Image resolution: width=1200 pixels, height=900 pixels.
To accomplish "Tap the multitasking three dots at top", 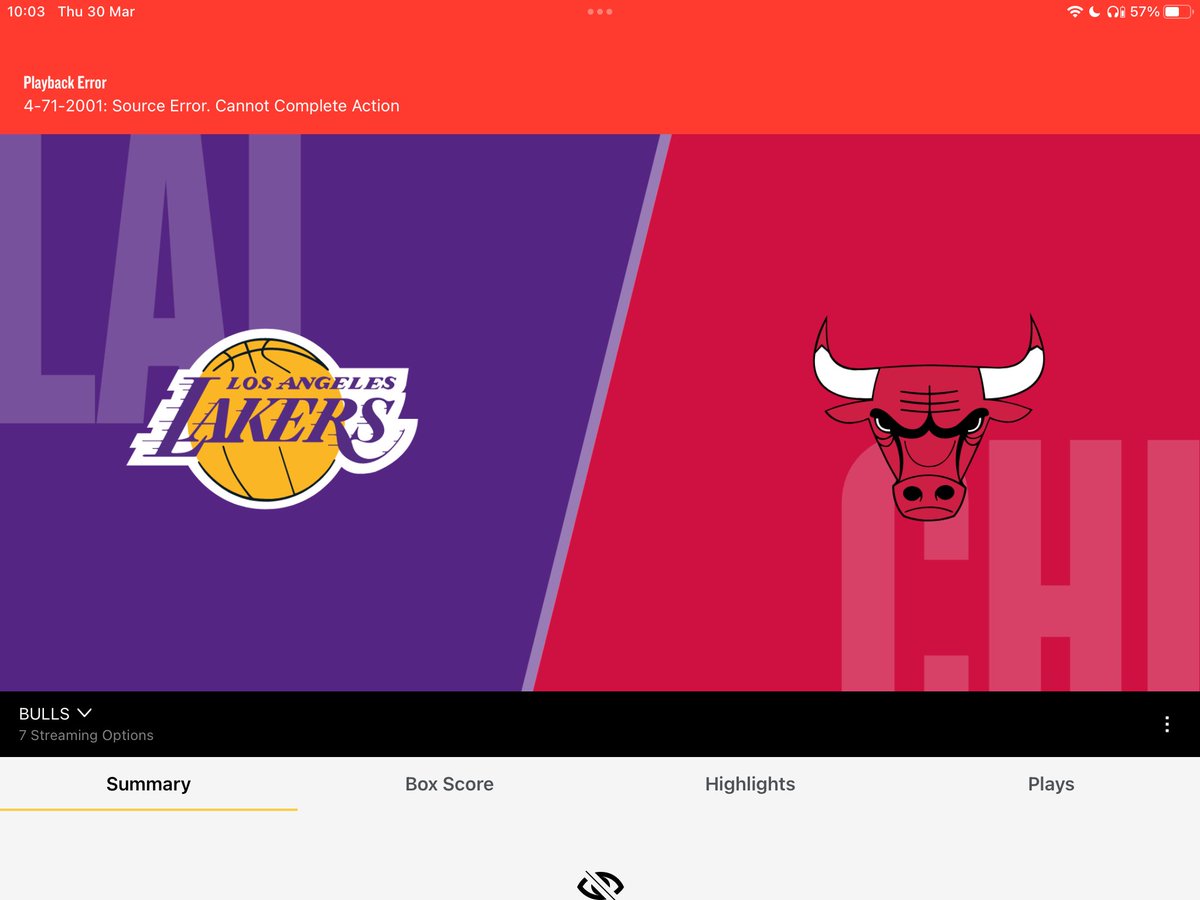I will point(600,12).
